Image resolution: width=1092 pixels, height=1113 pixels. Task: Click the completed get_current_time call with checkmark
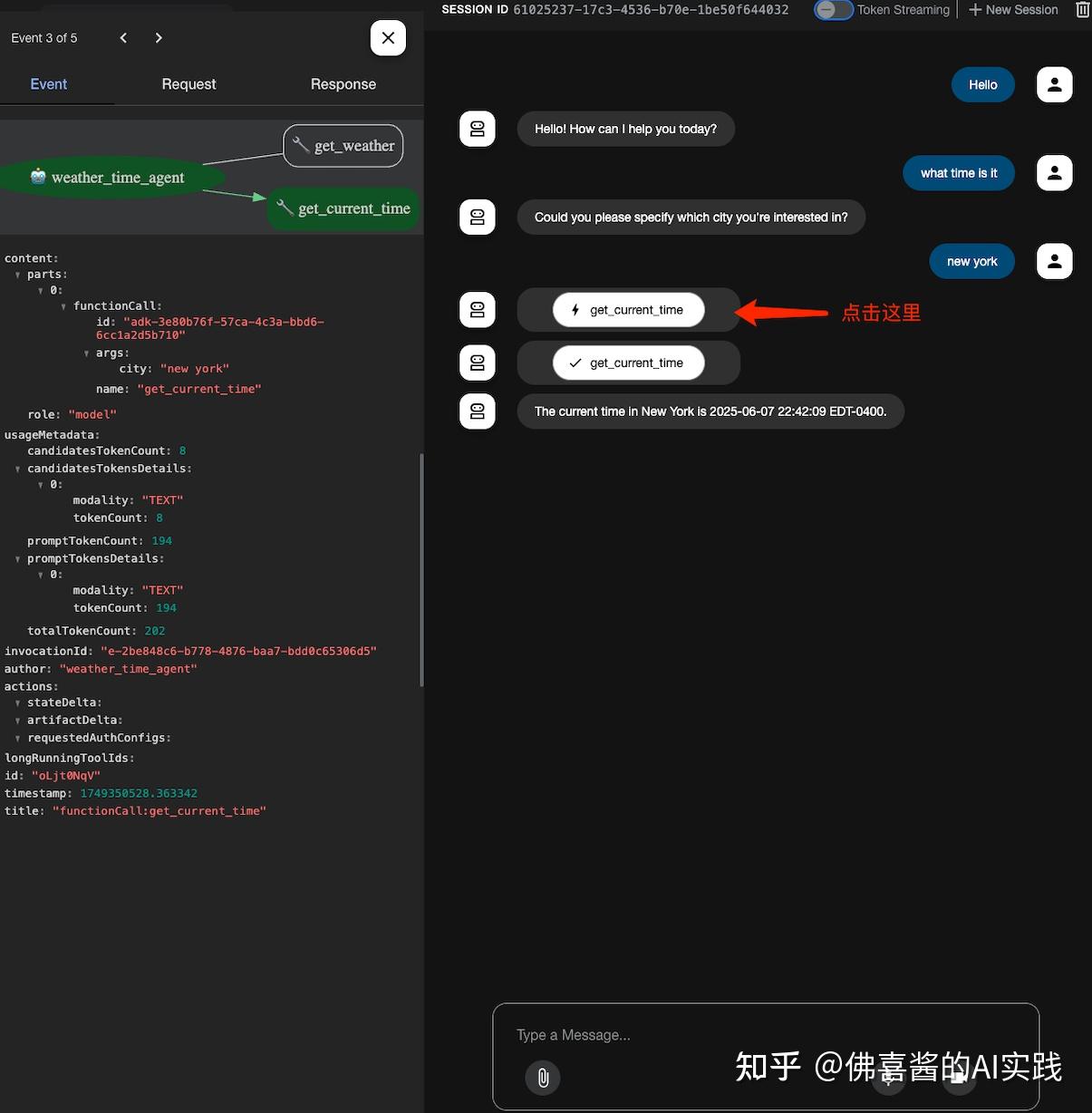pyautogui.click(x=628, y=363)
